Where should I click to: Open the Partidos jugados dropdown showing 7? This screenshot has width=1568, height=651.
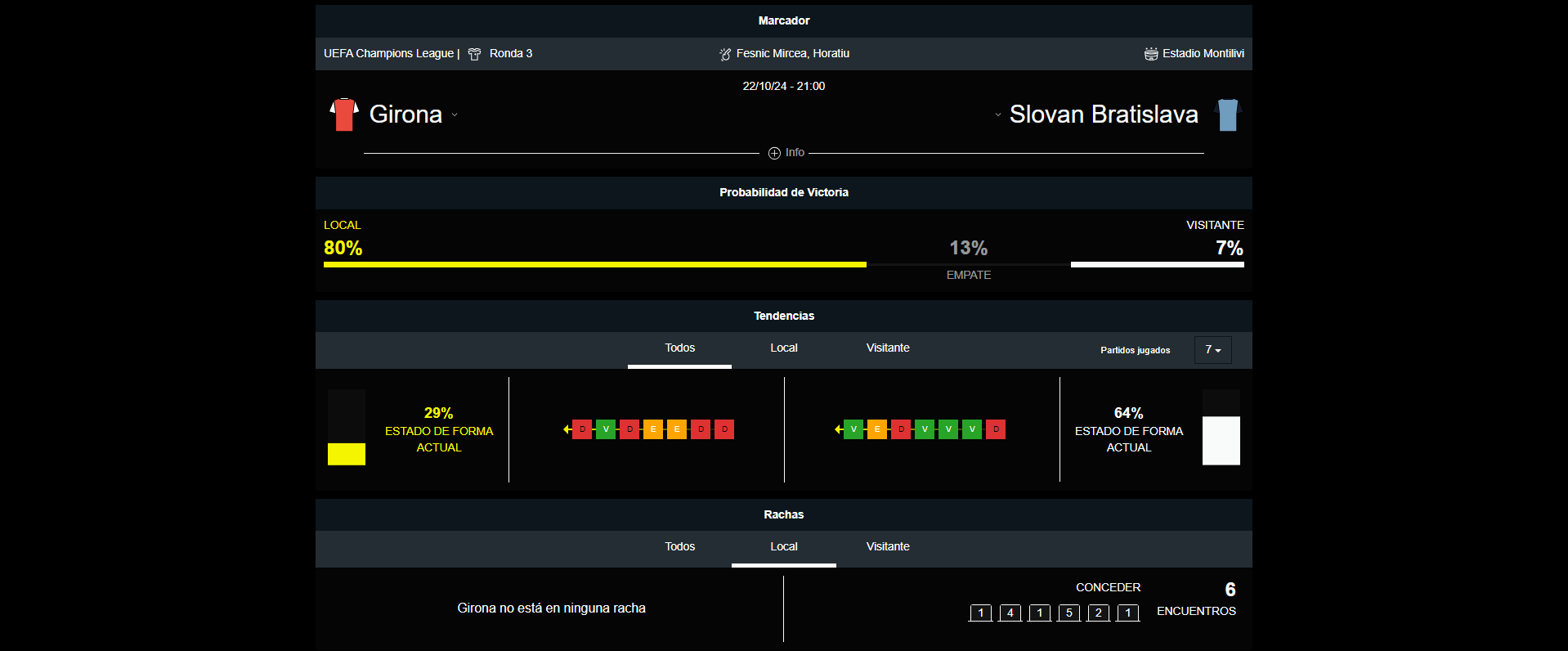point(1213,350)
